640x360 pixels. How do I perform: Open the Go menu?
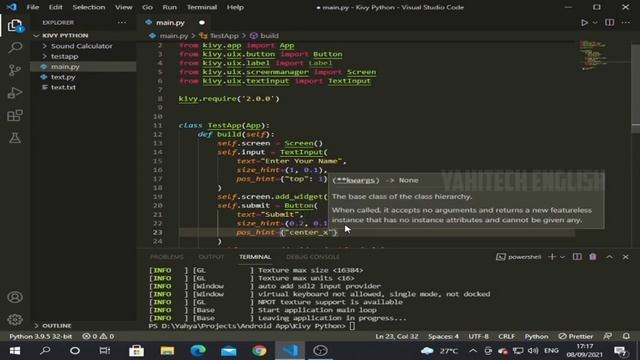[x=147, y=7]
